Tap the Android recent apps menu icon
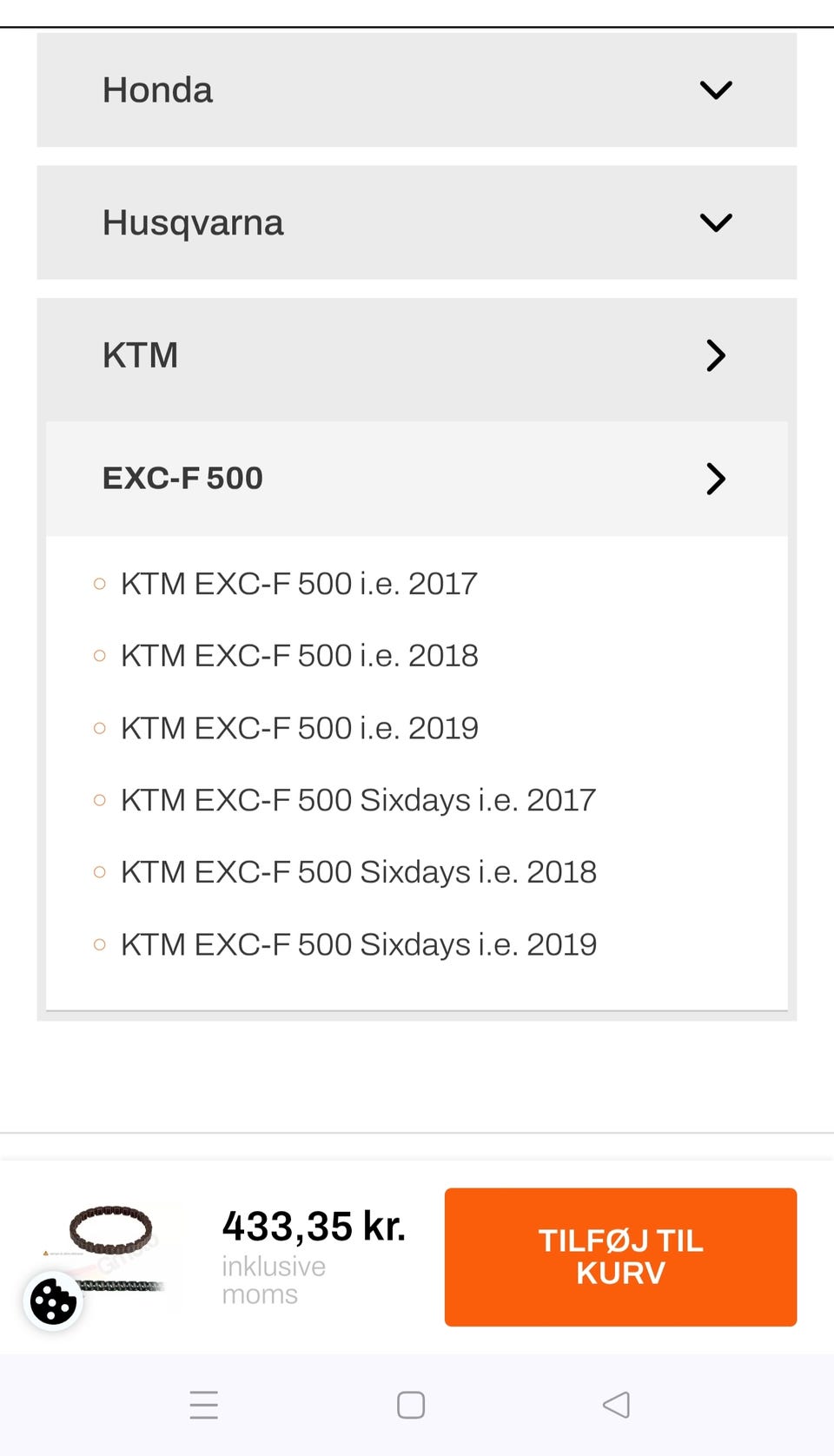 [x=204, y=1405]
